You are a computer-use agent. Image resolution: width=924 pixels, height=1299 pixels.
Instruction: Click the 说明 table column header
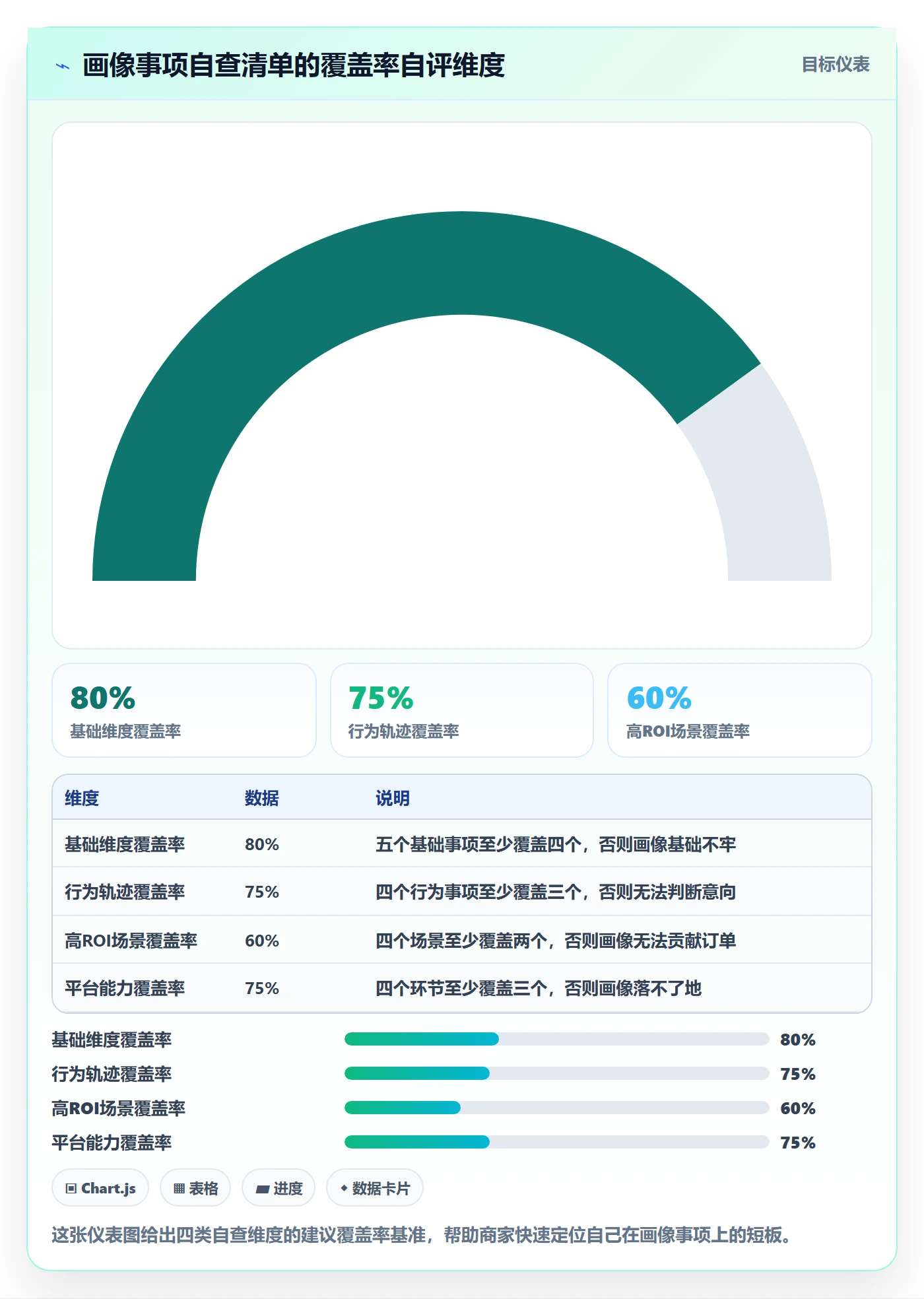tap(393, 798)
